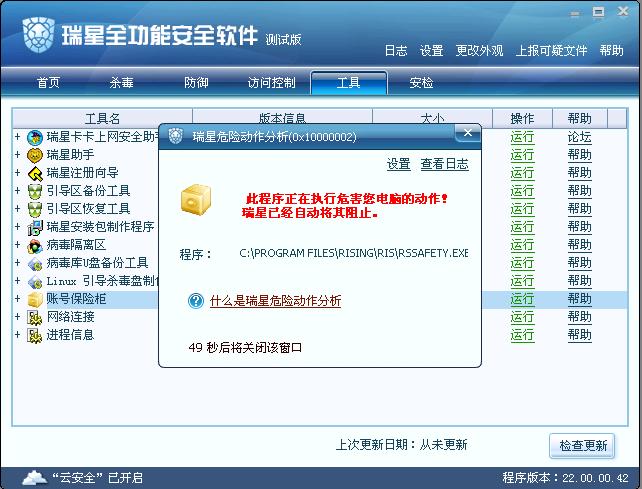Screen dimensions: 642x489
Task: Switch to the 杀毒 tab
Action: click(x=122, y=83)
